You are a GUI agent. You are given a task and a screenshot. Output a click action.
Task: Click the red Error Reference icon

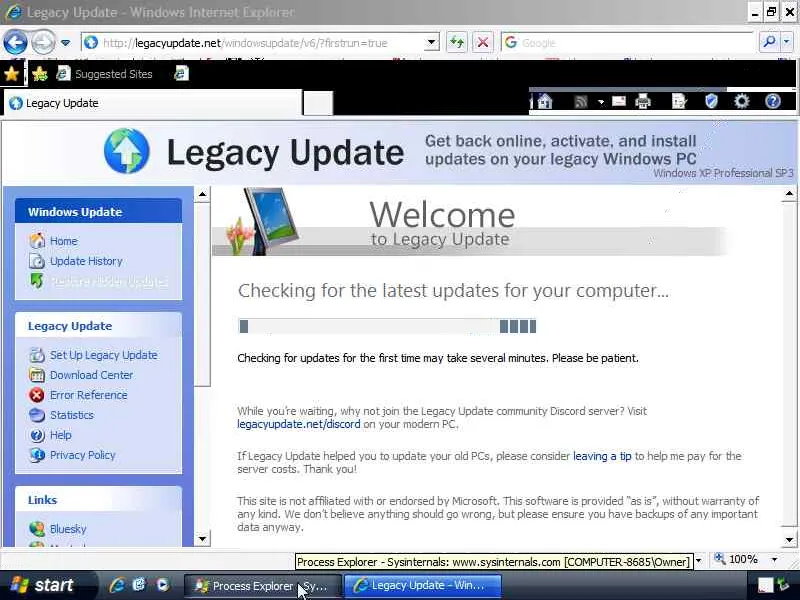tap(37, 395)
